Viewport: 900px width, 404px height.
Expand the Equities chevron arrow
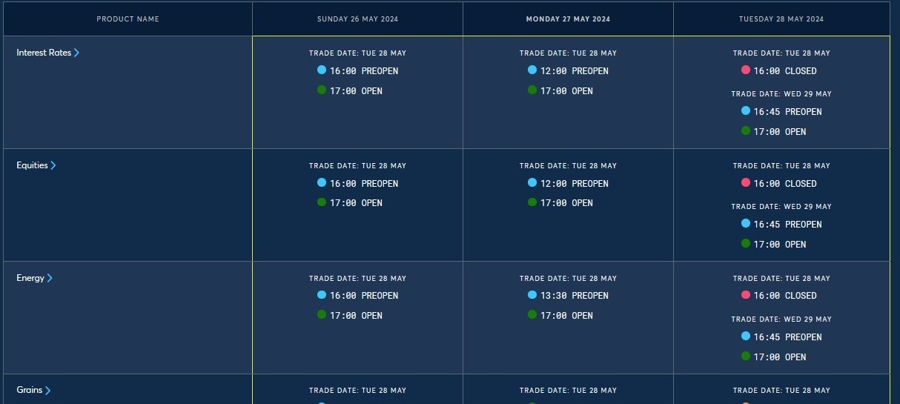pyautogui.click(x=53, y=165)
